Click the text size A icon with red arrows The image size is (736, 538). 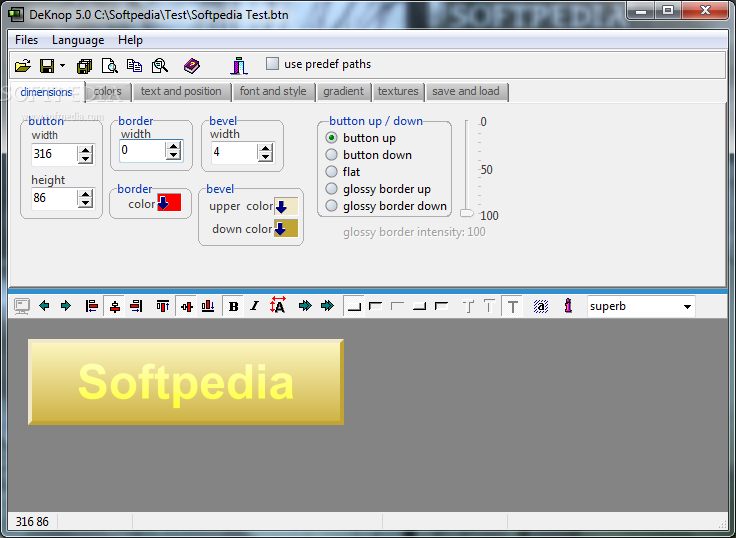tap(277, 305)
